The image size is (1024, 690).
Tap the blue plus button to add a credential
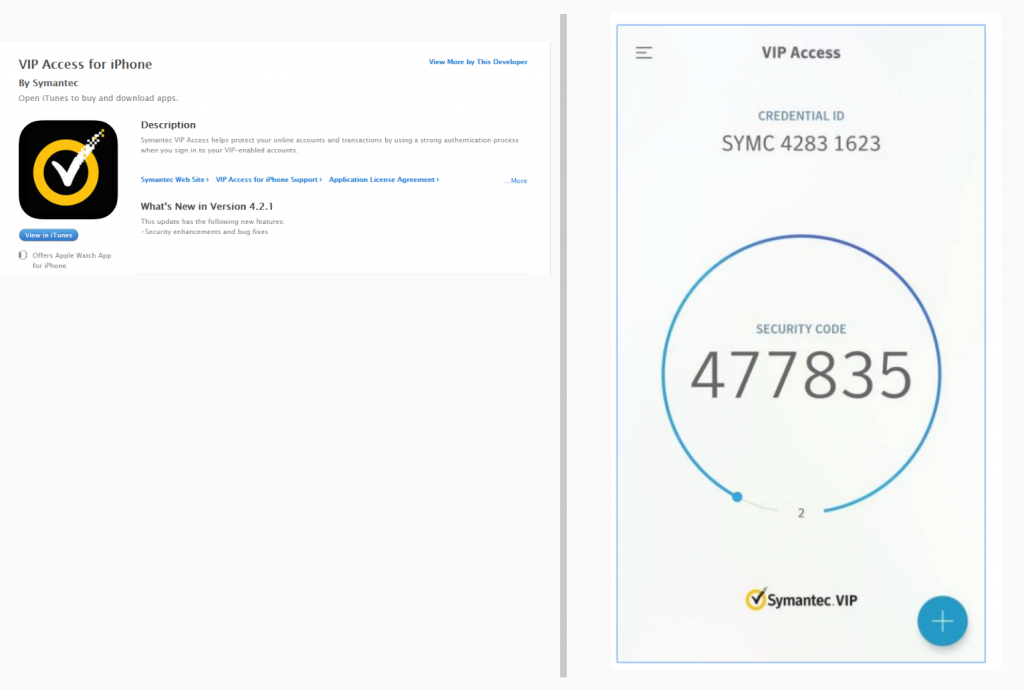point(942,621)
